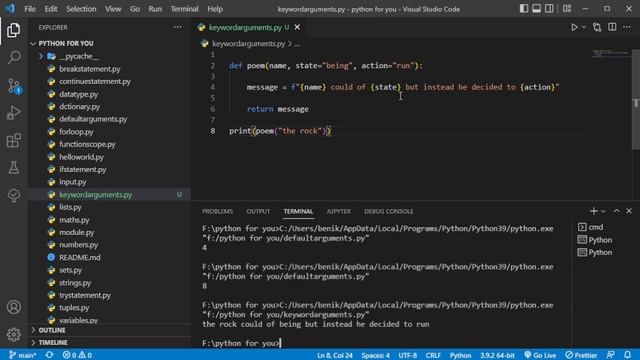
Task: Open editor More Actions ellipsis
Action: 627,27
